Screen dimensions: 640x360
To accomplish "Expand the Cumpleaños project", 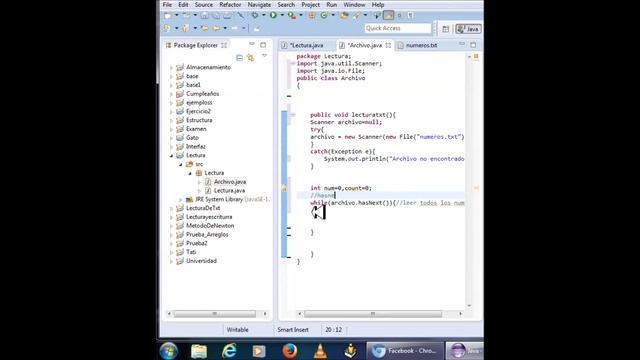I will click(x=171, y=94).
